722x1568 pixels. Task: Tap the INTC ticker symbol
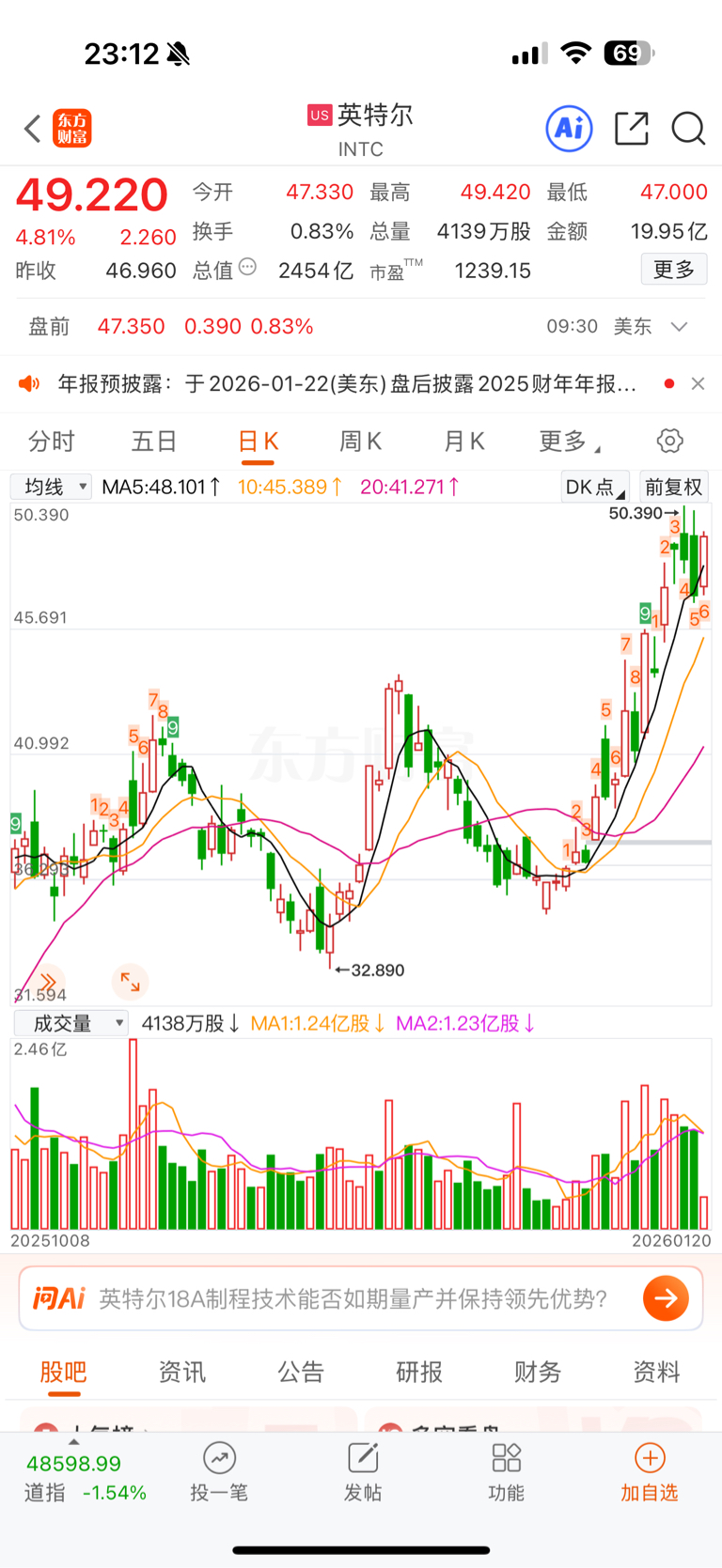tap(360, 148)
